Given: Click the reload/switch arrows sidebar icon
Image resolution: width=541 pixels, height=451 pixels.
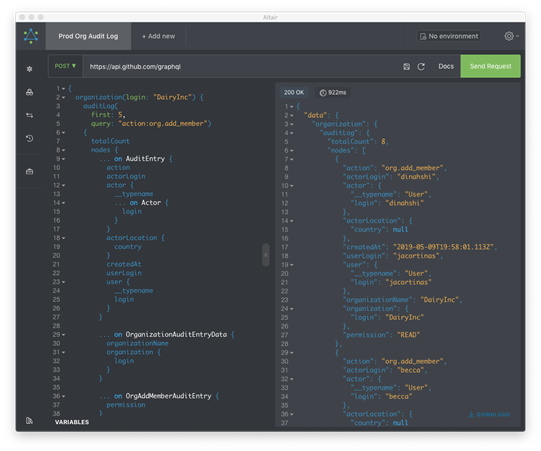Looking at the screenshot, I should [x=30, y=115].
